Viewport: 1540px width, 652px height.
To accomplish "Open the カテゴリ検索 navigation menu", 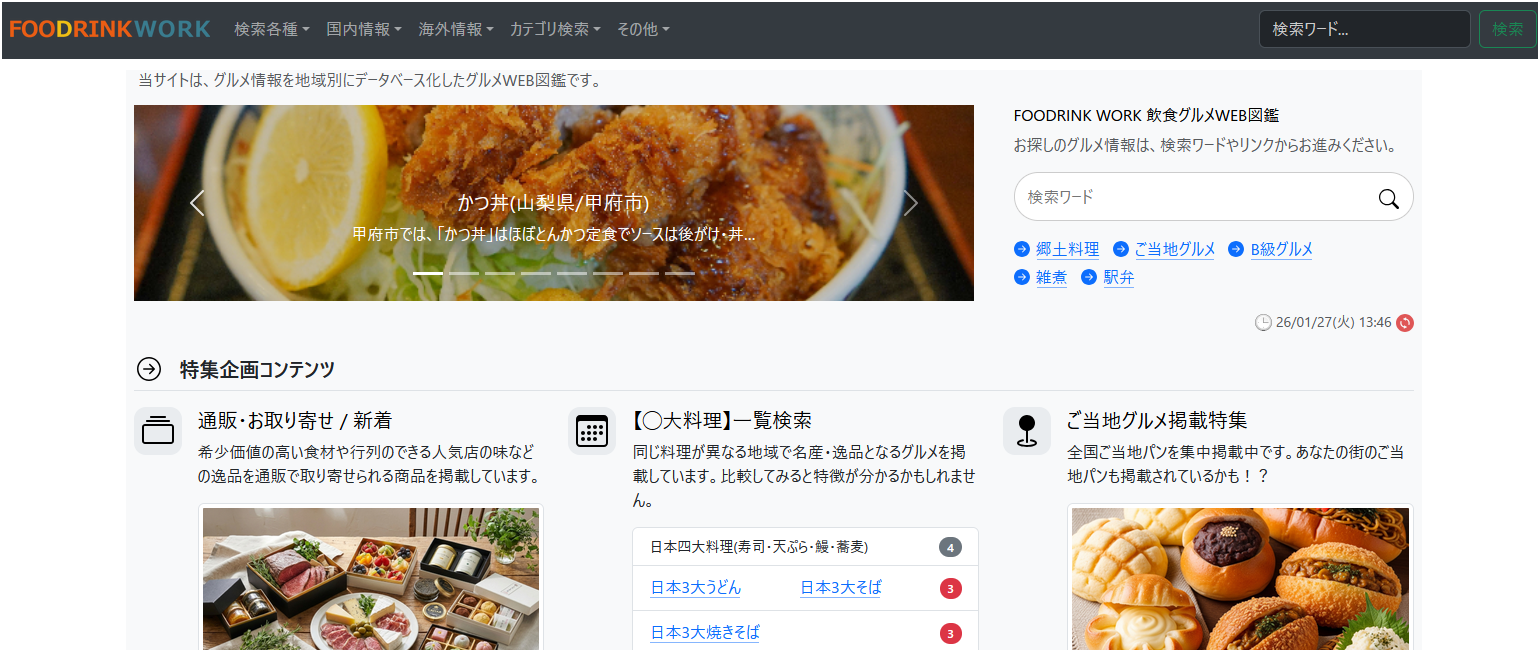I will [x=555, y=29].
